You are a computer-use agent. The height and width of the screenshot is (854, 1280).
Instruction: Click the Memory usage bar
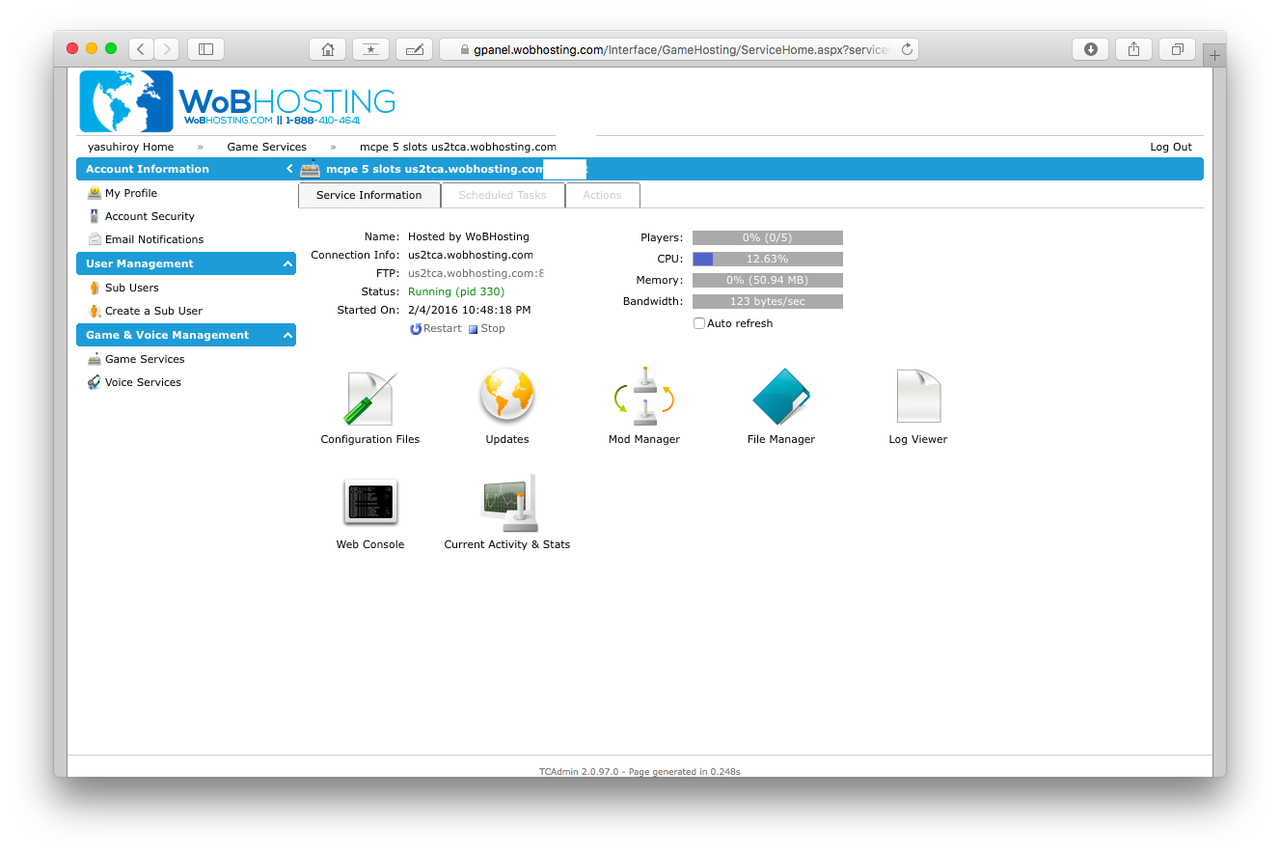(x=768, y=280)
